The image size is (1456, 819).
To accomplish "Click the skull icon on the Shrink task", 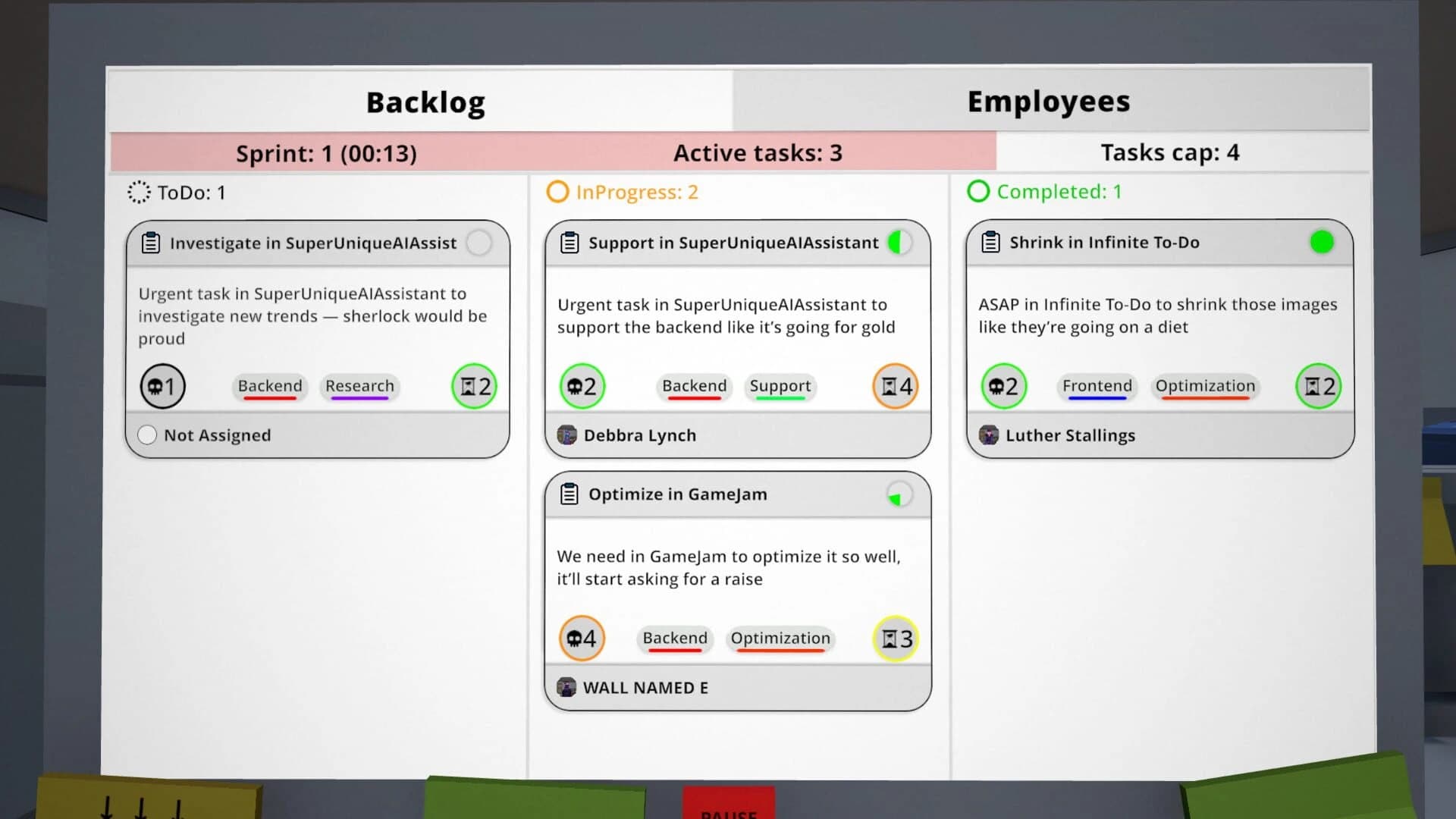I will [x=1003, y=387].
